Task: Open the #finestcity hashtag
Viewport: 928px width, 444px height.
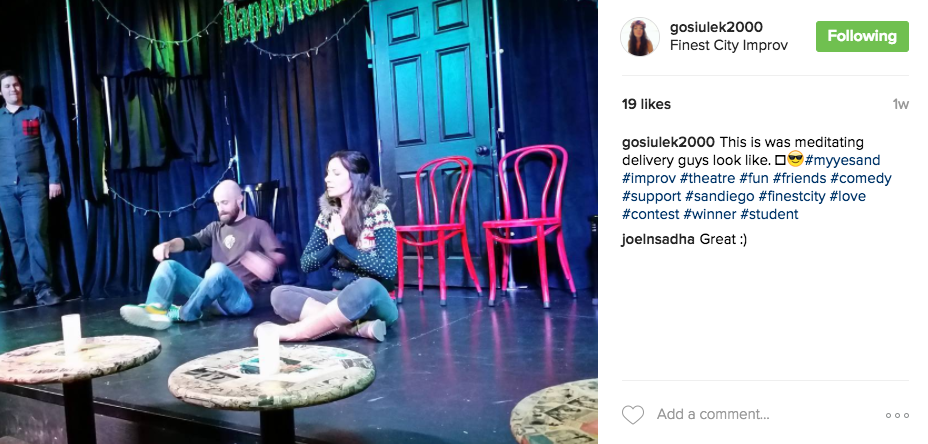Action: [791, 196]
